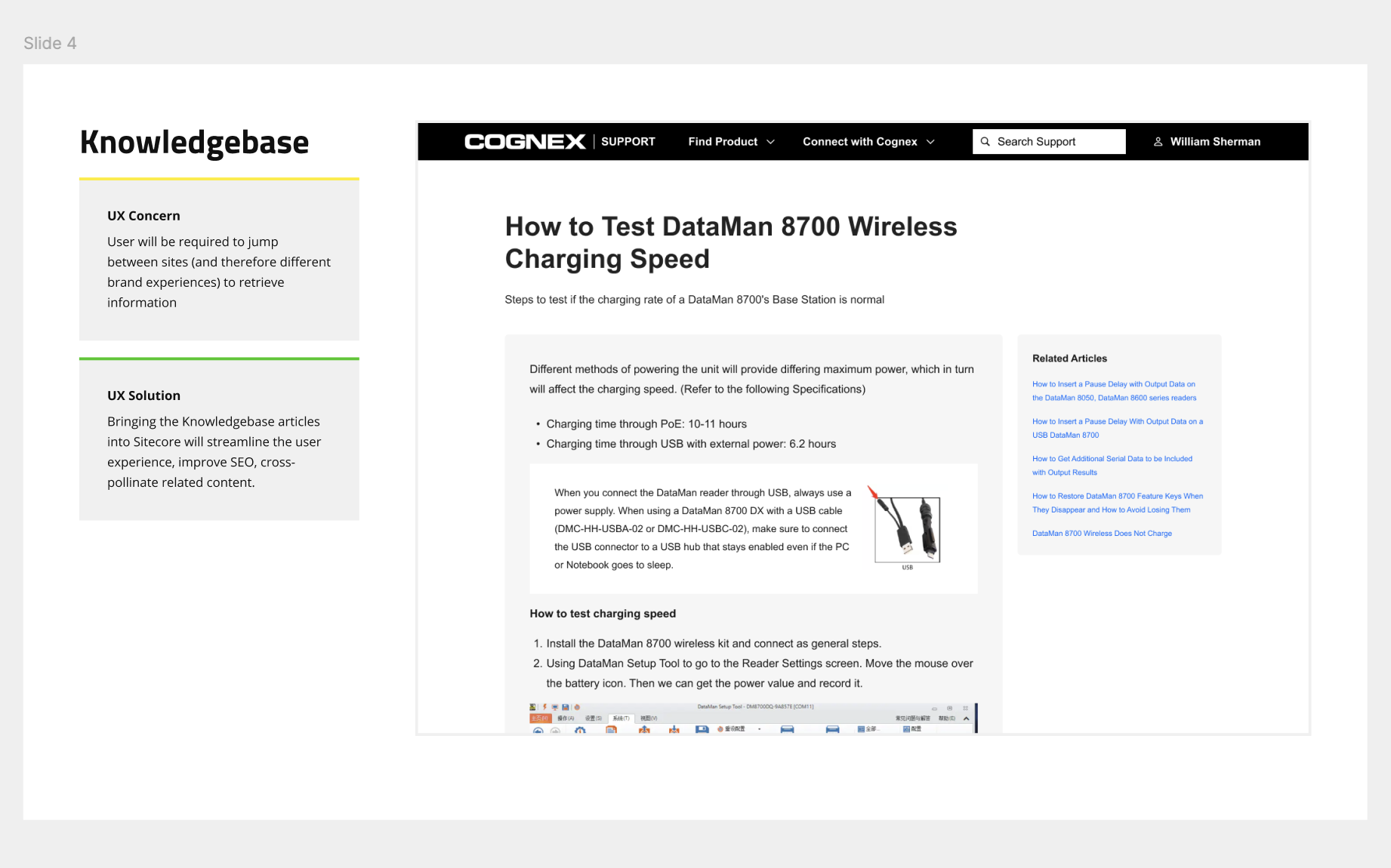Select the Charging time through PoE bullet
This screenshot has height=868, width=1391.
(646, 424)
